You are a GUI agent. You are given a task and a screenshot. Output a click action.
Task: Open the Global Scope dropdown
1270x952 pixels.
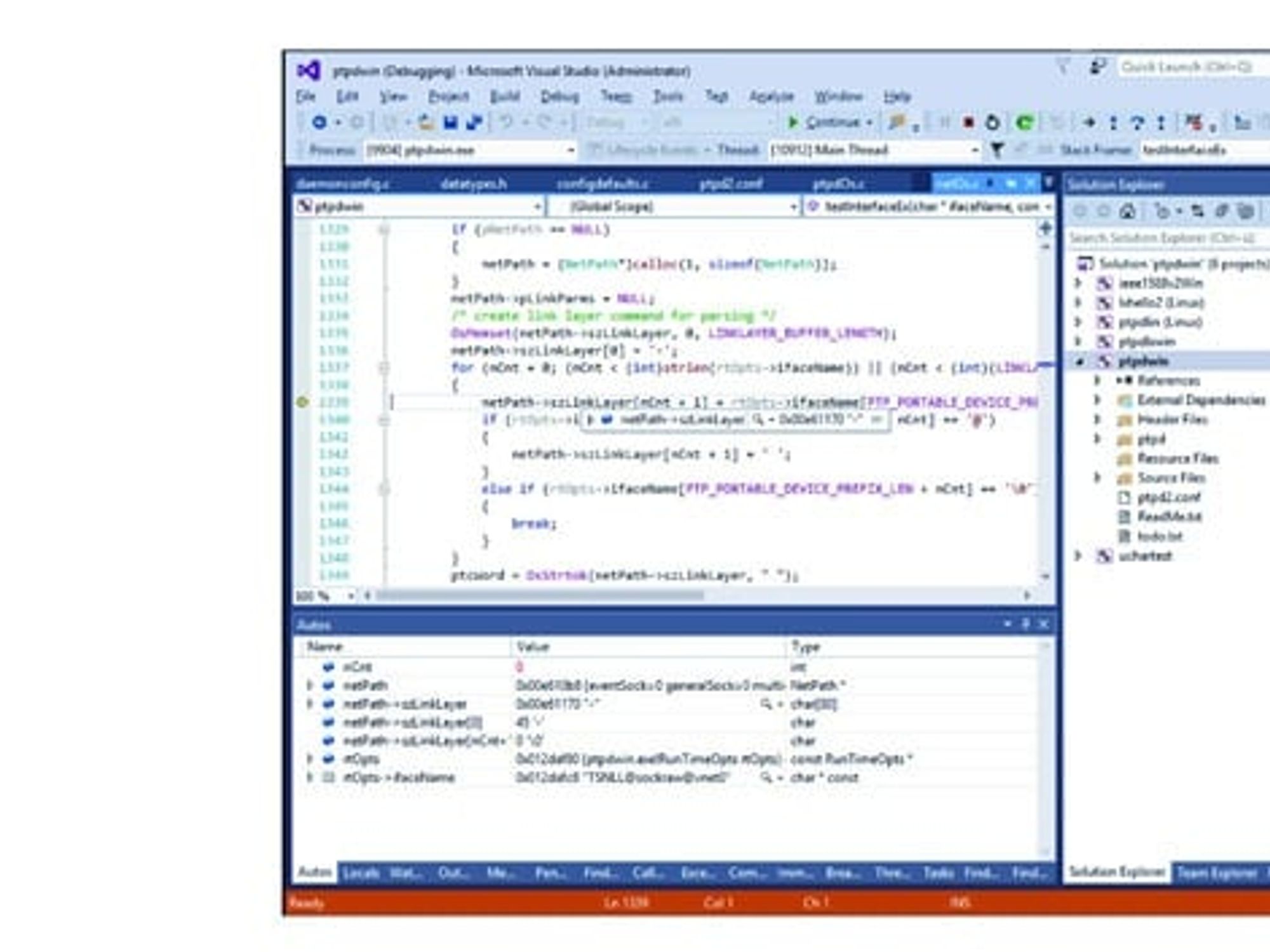point(674,206)
